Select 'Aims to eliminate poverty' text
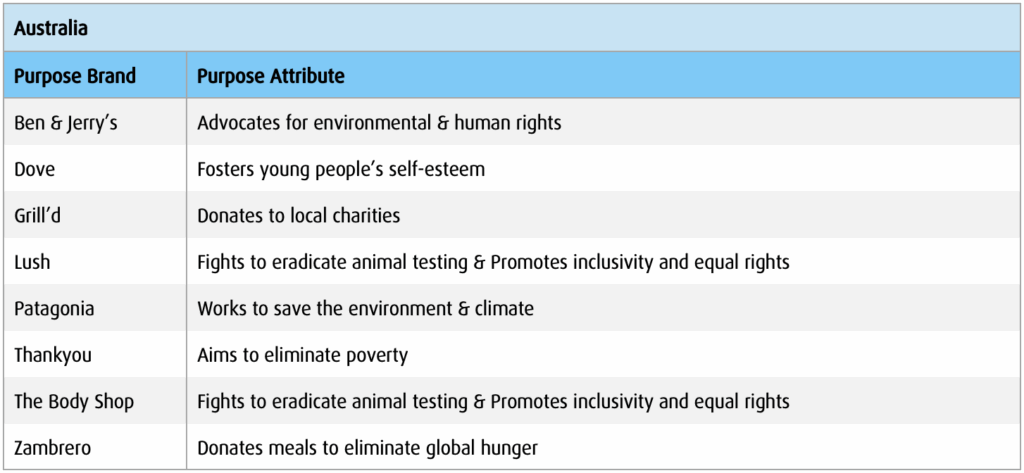This screenshot has height=473, width=1024. click(x=302, y=355)
